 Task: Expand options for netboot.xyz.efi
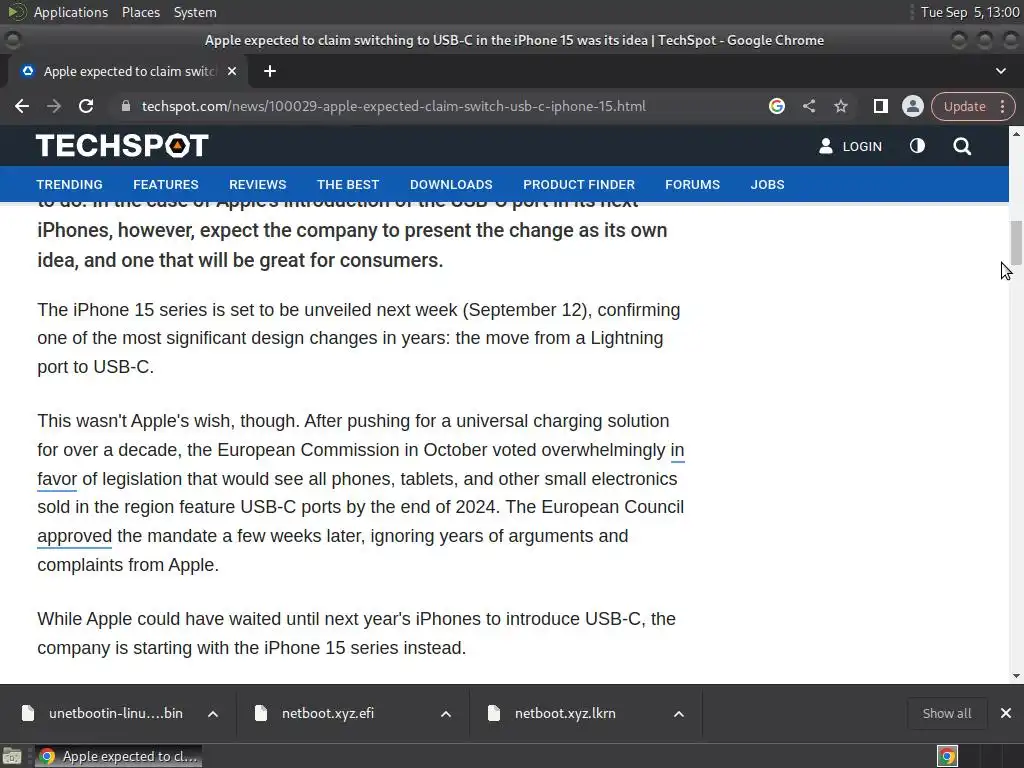446,714
